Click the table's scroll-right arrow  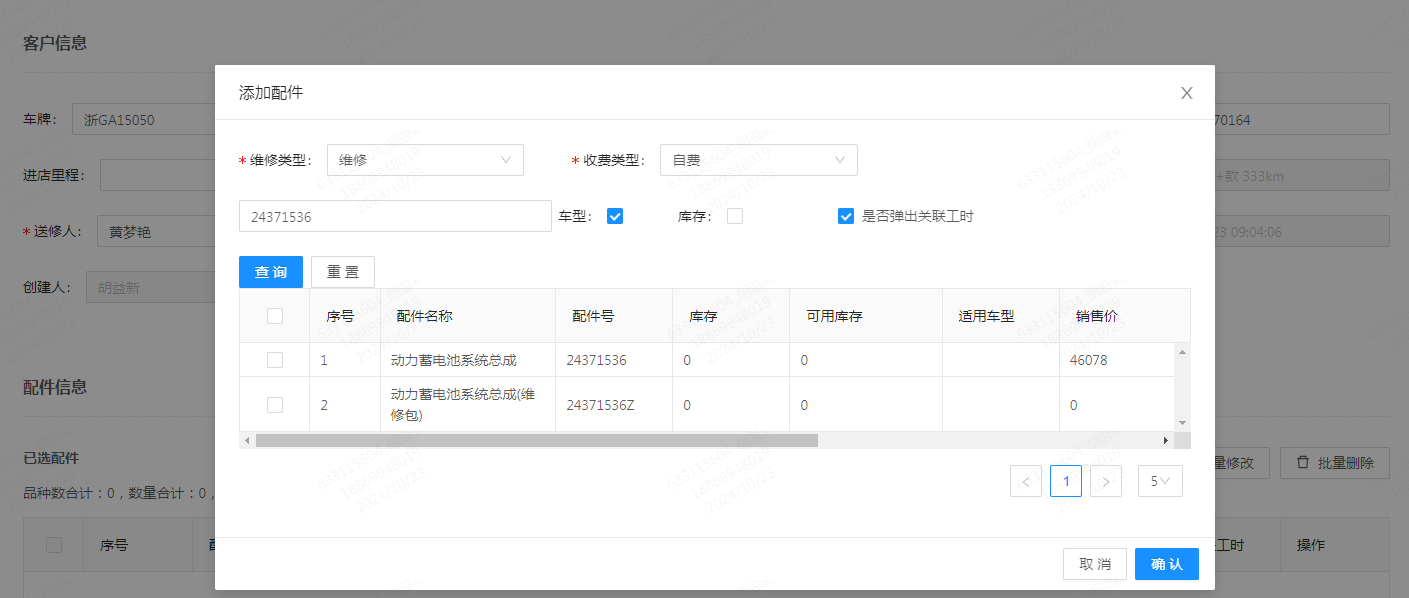pyautogui.click(x=1165, y=440)
